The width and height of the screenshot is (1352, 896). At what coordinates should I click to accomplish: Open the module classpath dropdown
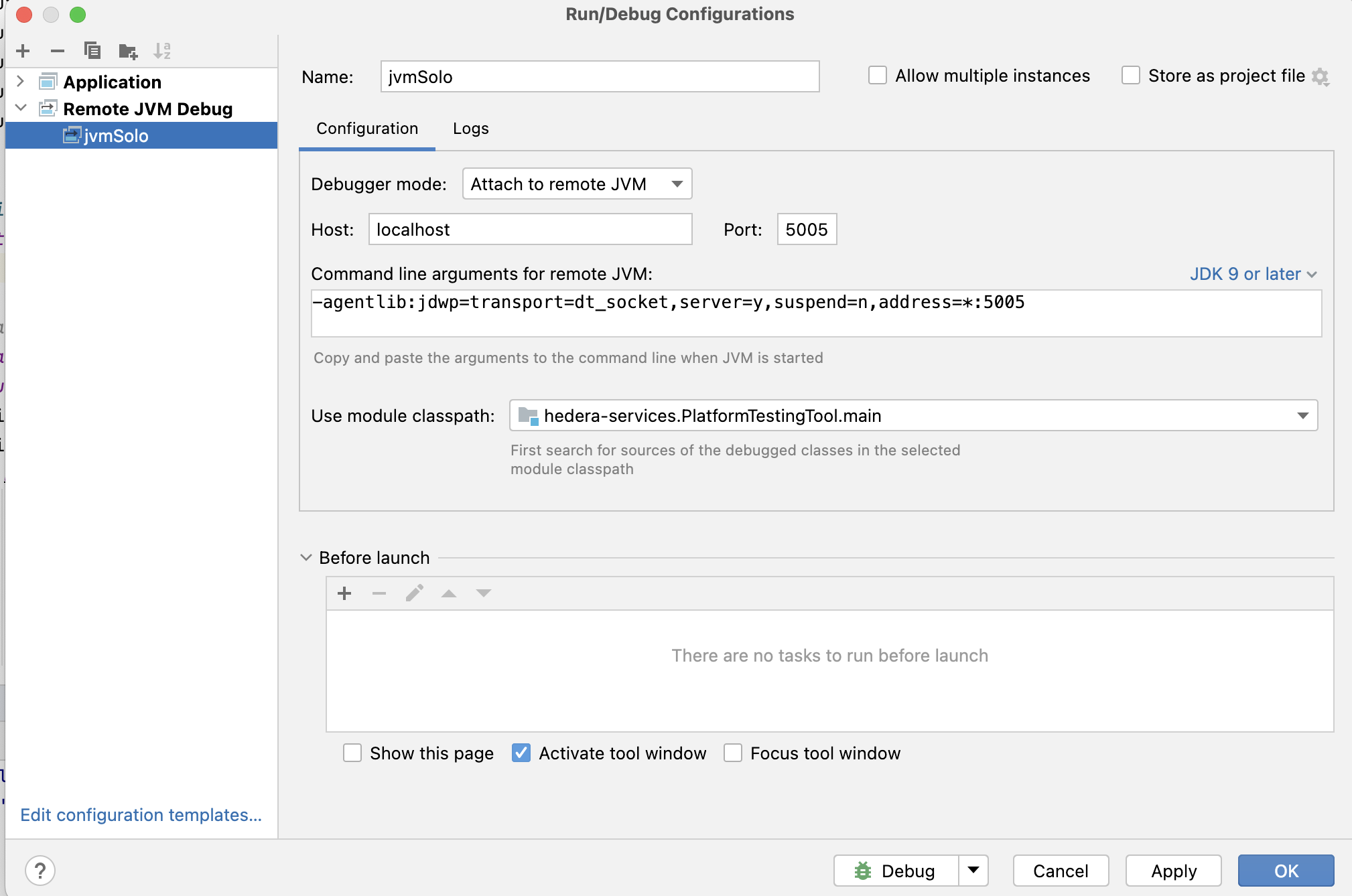click(x=1302, y=415)
